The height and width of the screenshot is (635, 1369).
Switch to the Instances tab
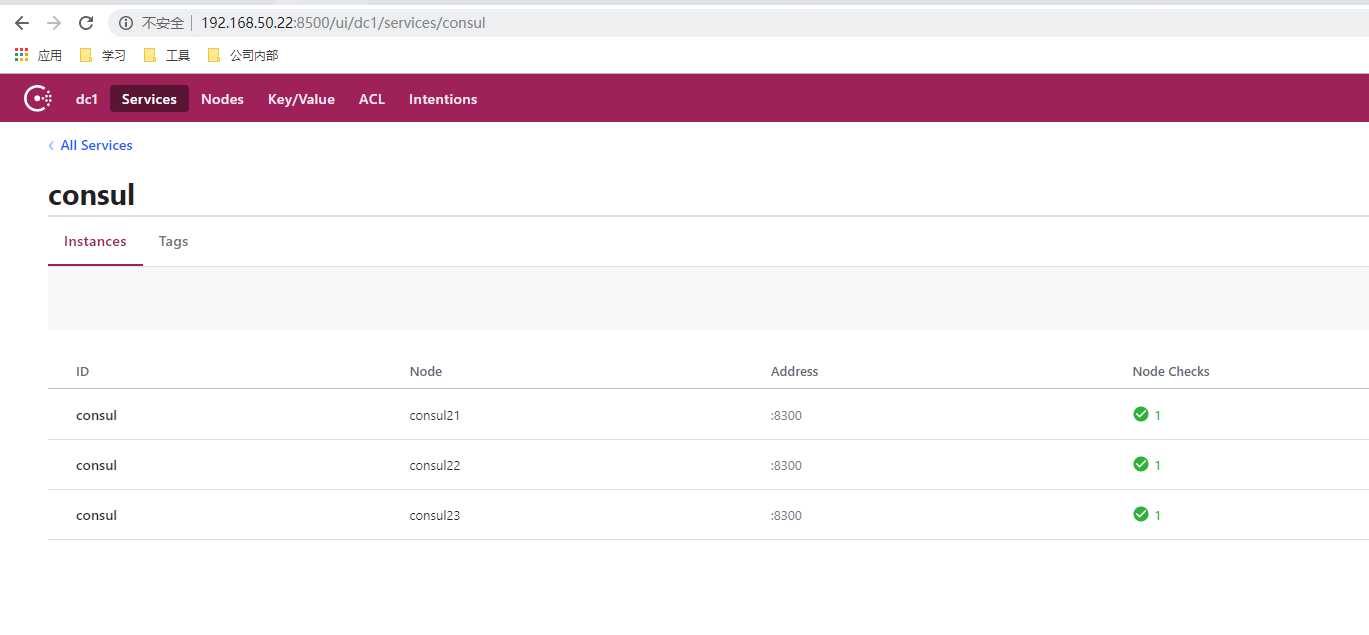point(95,241)
